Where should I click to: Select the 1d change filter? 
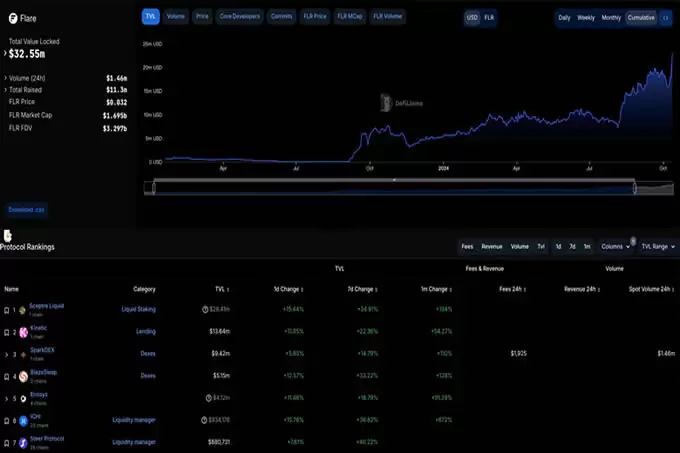(559, 247)
